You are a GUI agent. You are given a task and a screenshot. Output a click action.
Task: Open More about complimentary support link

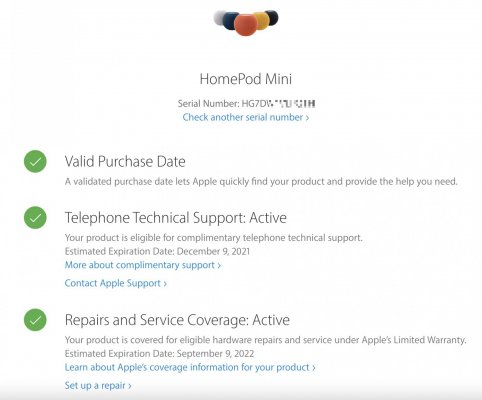[143, 265]
